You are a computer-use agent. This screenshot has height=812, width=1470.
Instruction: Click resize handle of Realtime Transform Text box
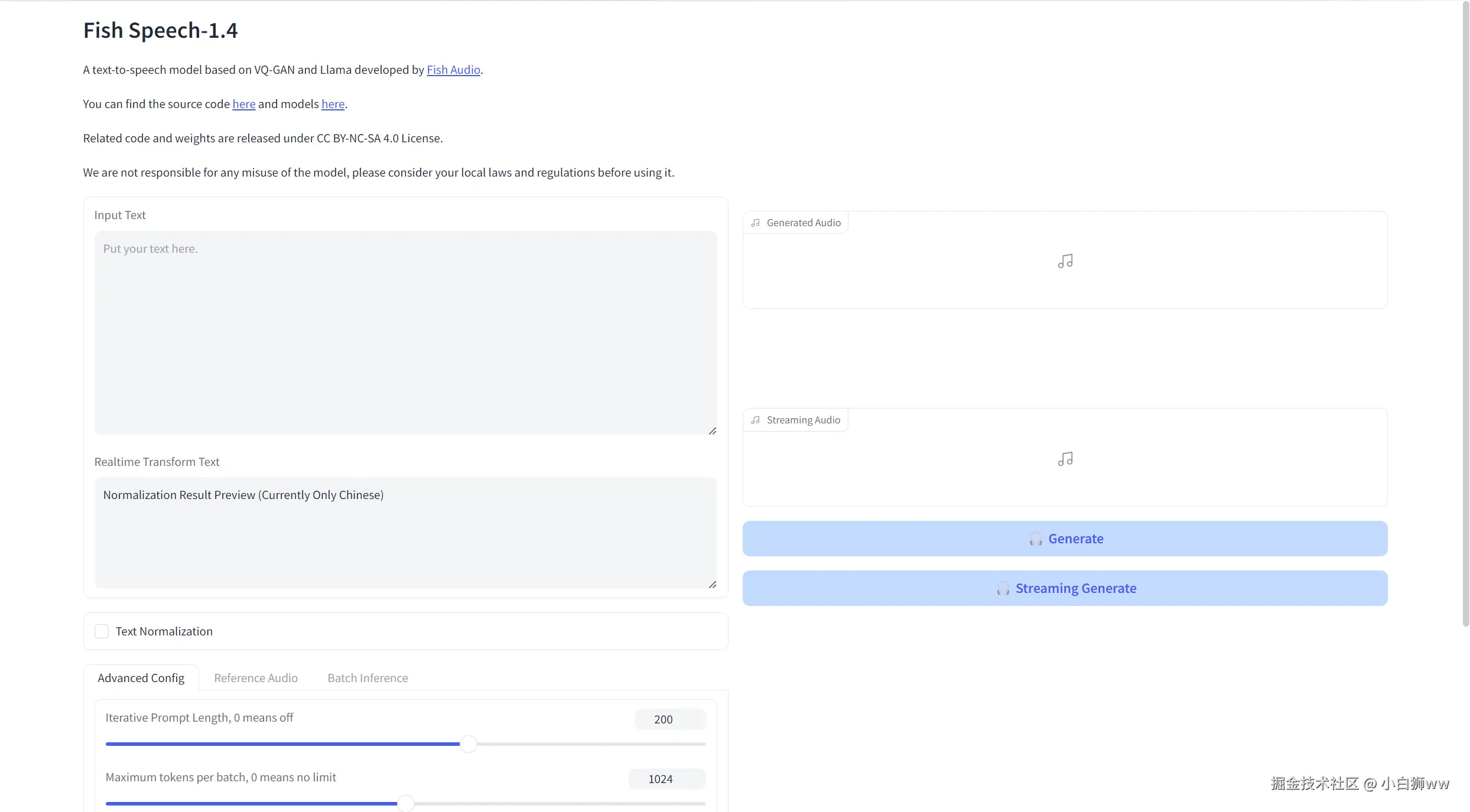coord(713,585)
